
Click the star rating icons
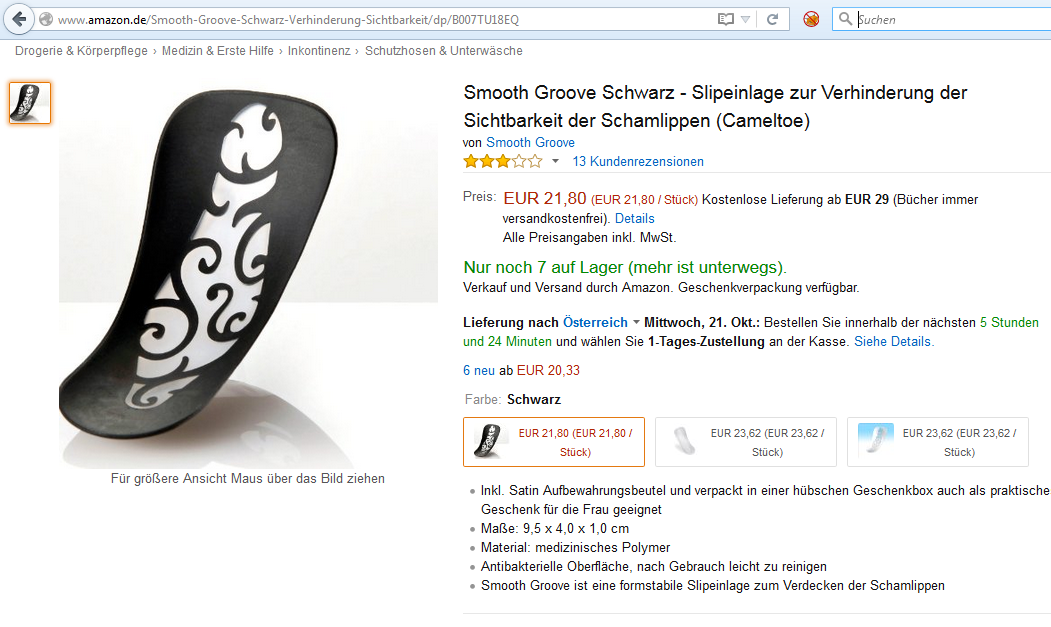click(503, 162)
